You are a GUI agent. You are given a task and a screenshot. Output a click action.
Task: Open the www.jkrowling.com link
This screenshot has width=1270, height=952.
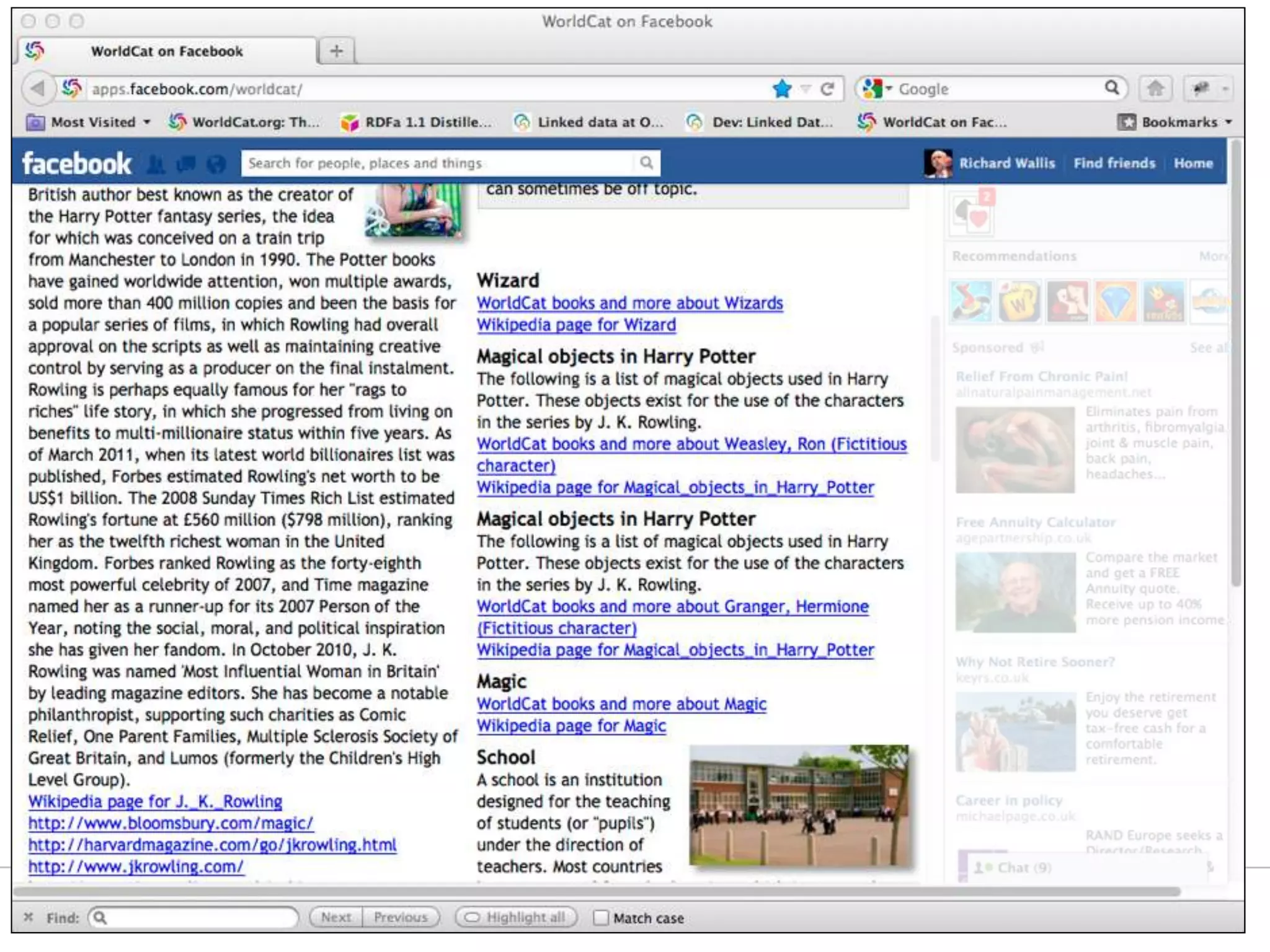[x=136, y=866]
